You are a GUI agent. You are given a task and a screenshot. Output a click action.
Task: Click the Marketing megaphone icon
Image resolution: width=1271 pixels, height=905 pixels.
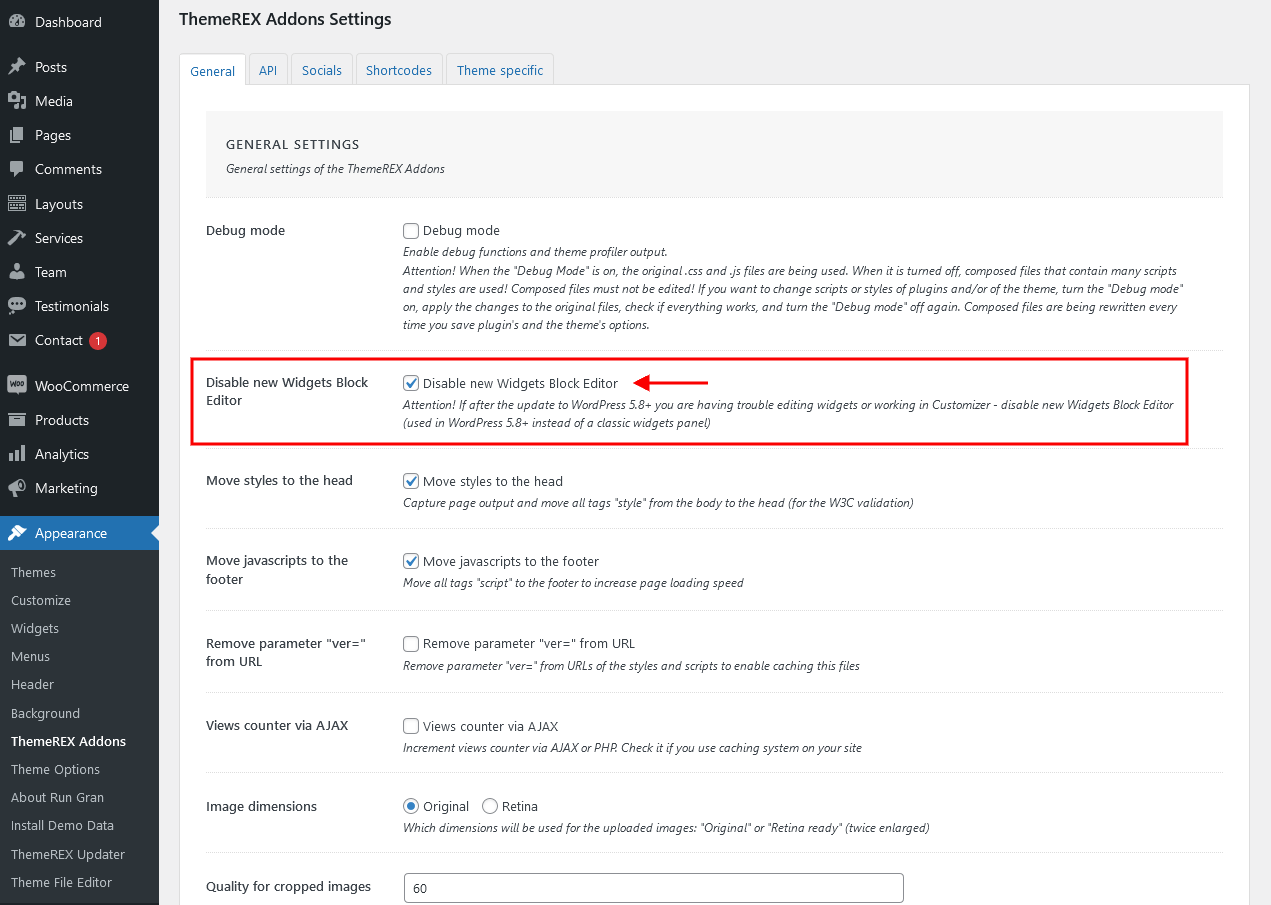(x=17, y=488)
